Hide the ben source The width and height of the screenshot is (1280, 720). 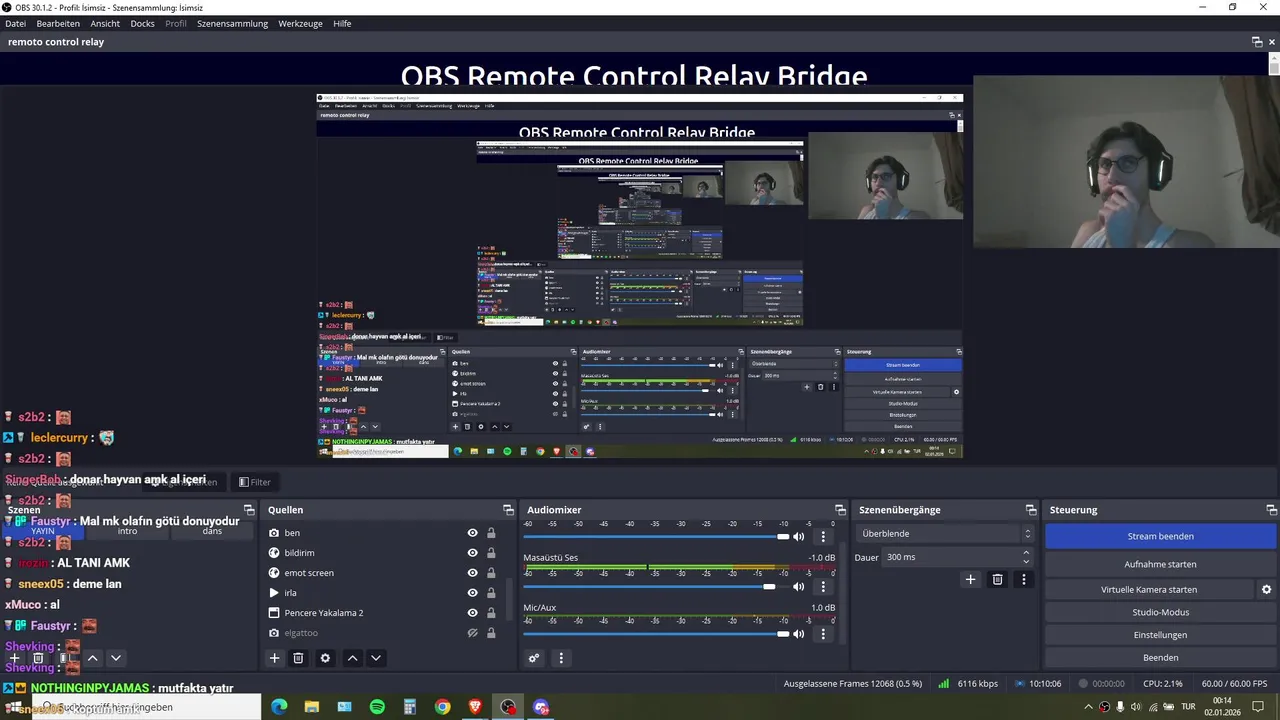coord(472,533)
